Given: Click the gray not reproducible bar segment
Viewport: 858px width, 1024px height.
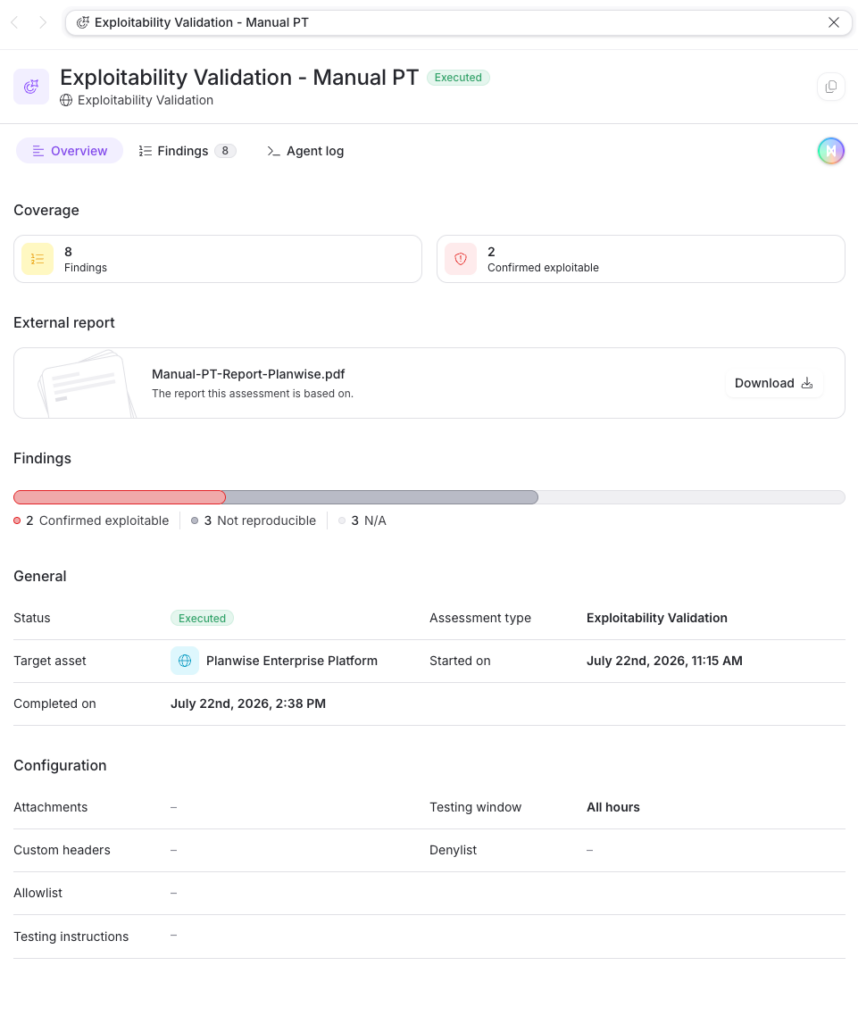Looking at the screenshot, I should [382, 498].
